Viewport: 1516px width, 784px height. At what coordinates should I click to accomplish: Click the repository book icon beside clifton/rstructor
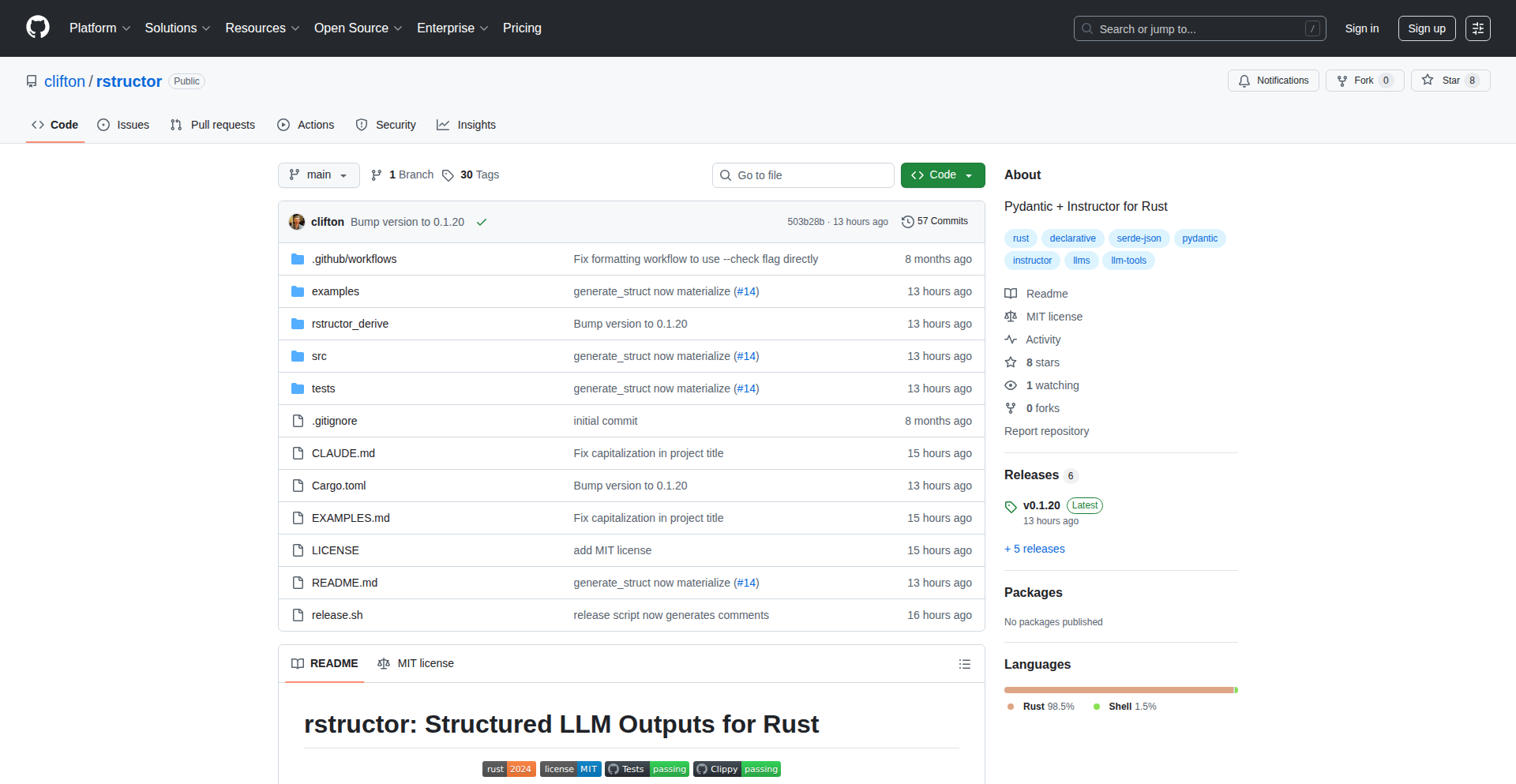[x=31, y=81]
